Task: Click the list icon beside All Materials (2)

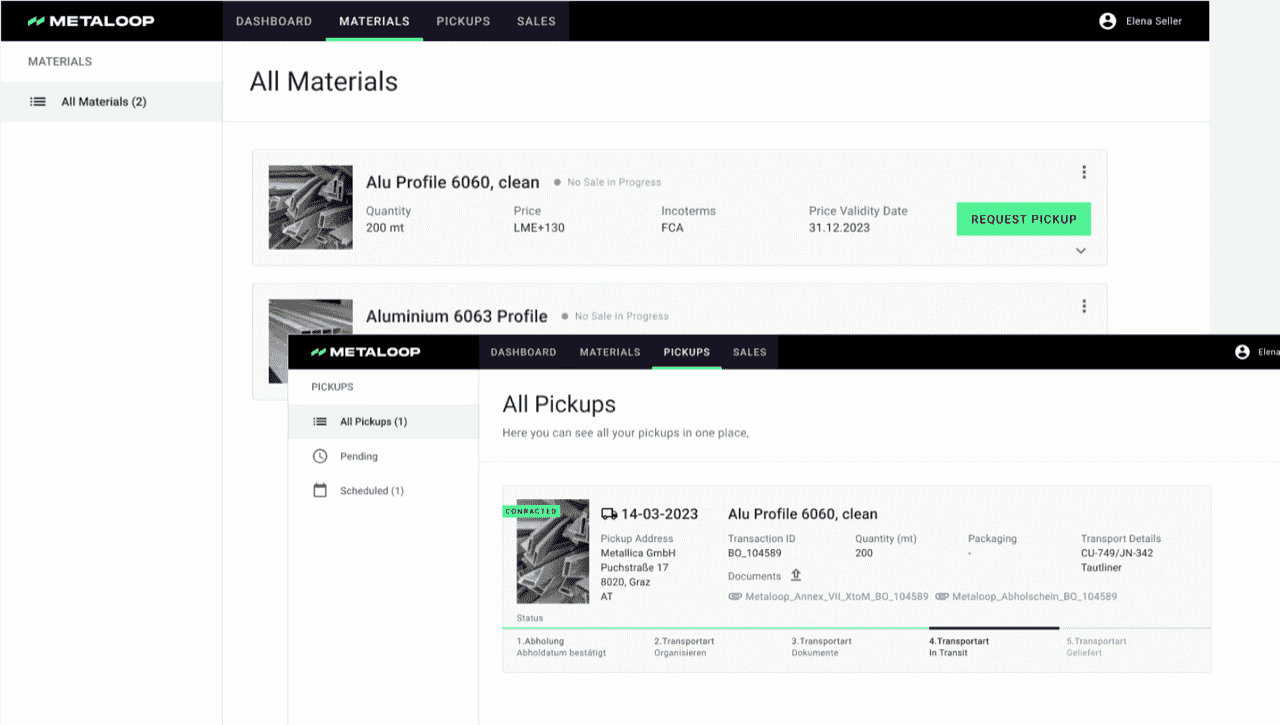Action: 38,102
